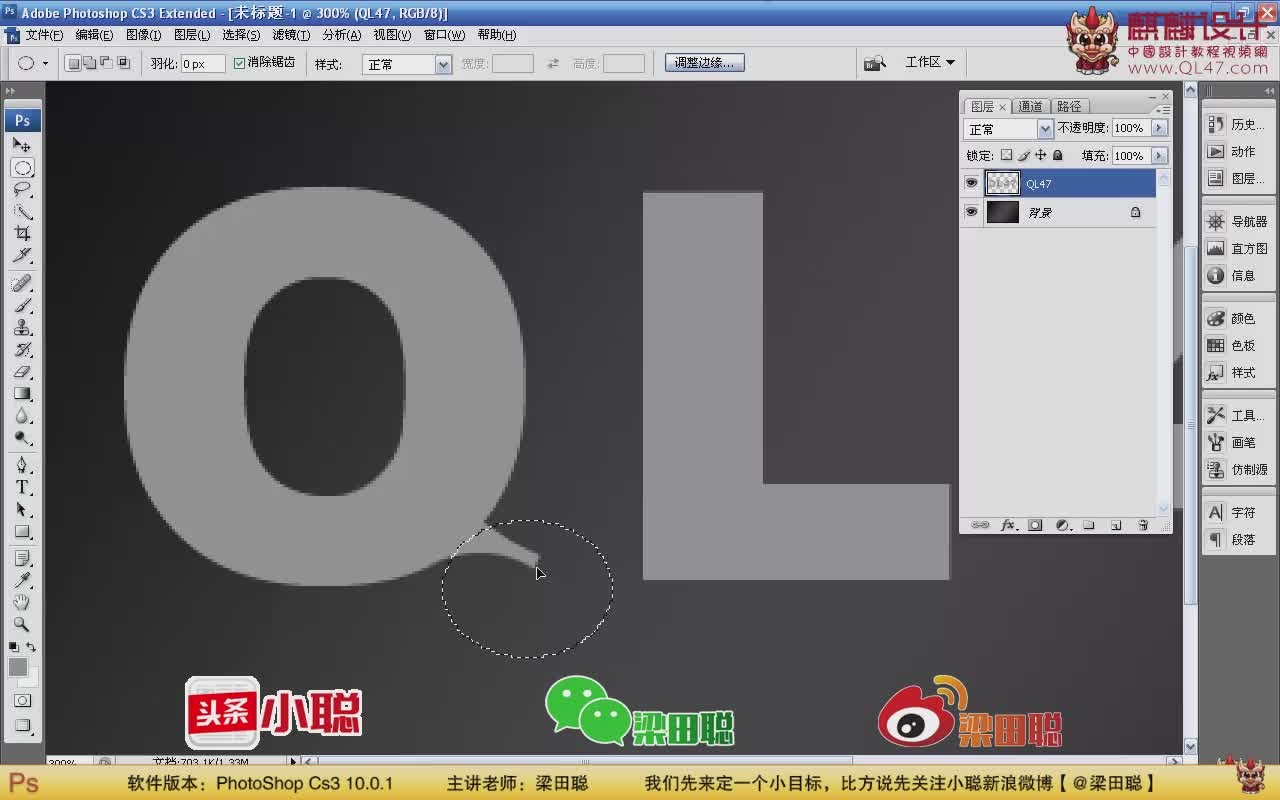The image size is (1280, 800).
Task: Open the tool preset picker arrow
Action: click(45, 63)
